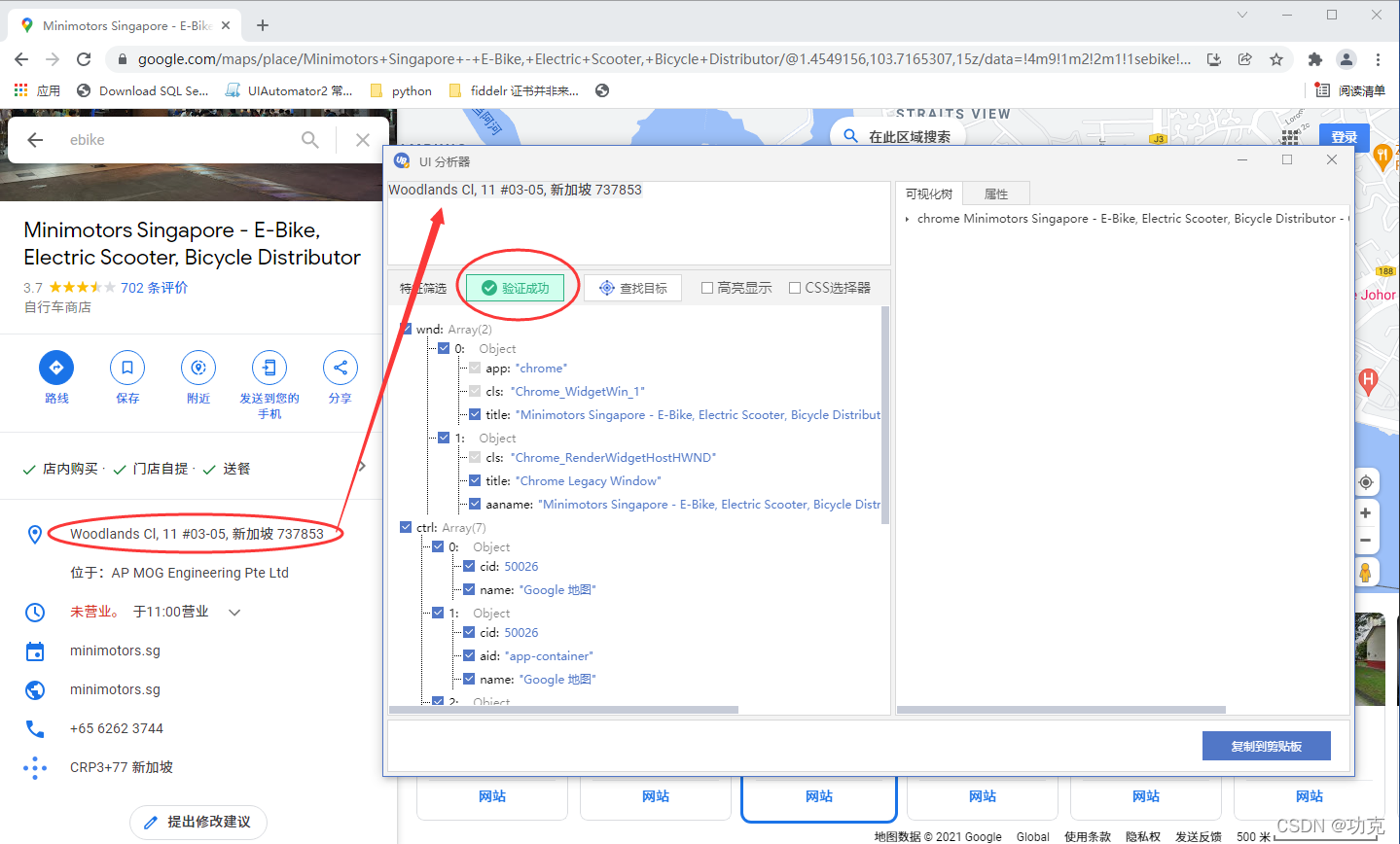
Task: Click the install app icon in address bar
Action: click(x=1214, y=59)
